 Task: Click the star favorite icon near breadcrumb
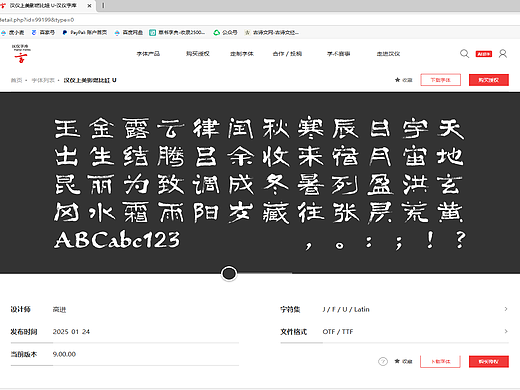coord(397,80)
